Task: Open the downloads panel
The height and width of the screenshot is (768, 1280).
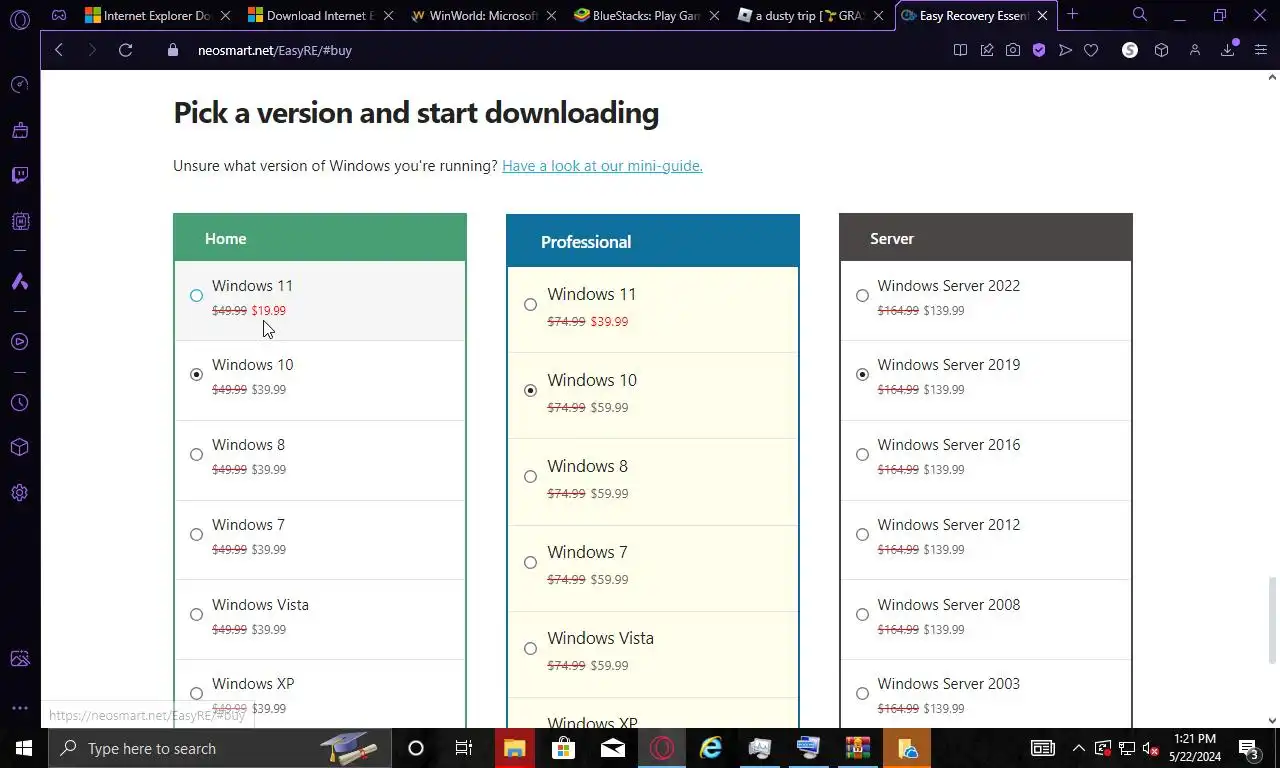Action: [1228, 50]
